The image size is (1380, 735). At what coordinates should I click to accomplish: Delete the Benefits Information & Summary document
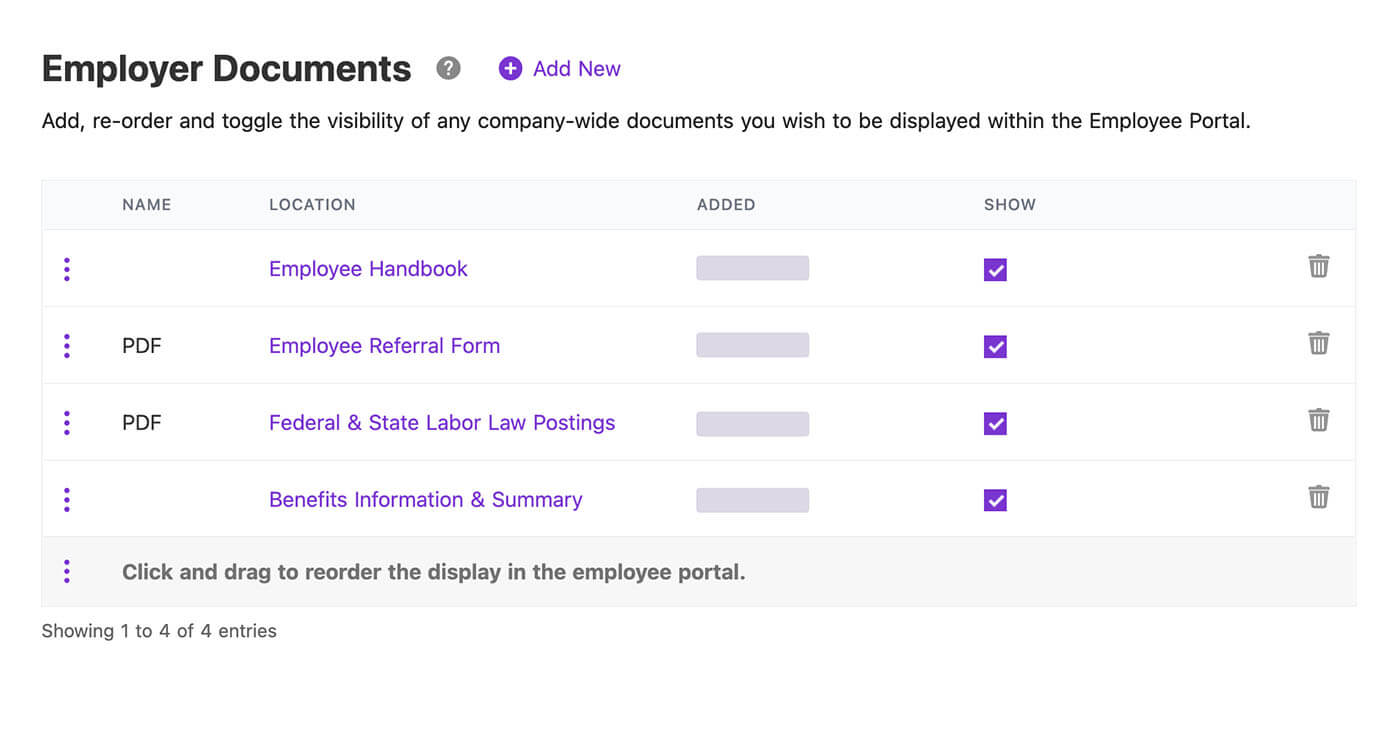1318,497
